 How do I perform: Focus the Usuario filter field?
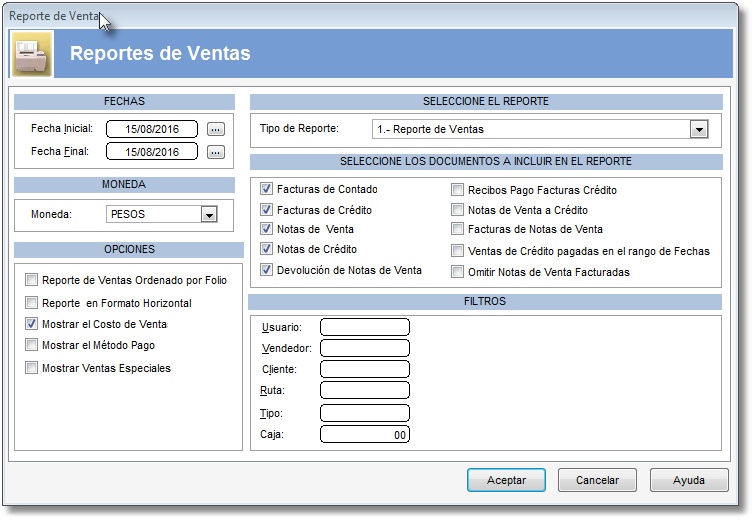[x=365, y=327]
